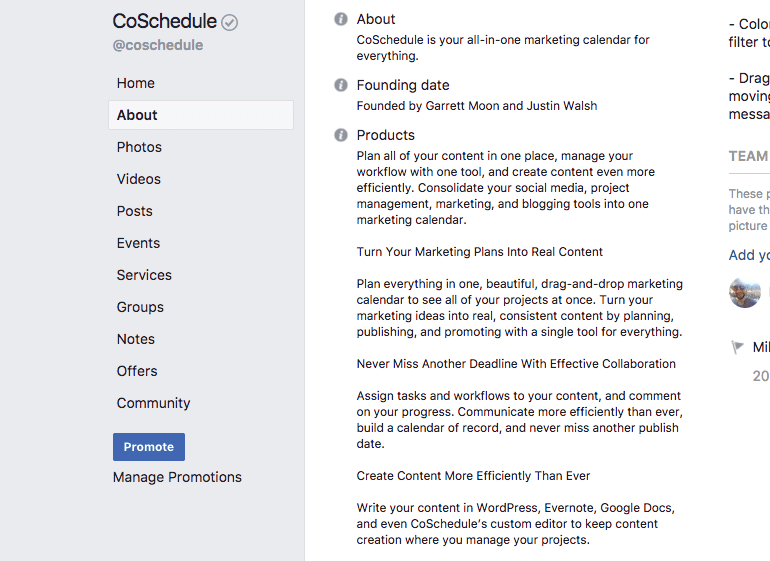770x561 pixels.
Task: Open the Manage Promotions link
Action: pos(177,477)
